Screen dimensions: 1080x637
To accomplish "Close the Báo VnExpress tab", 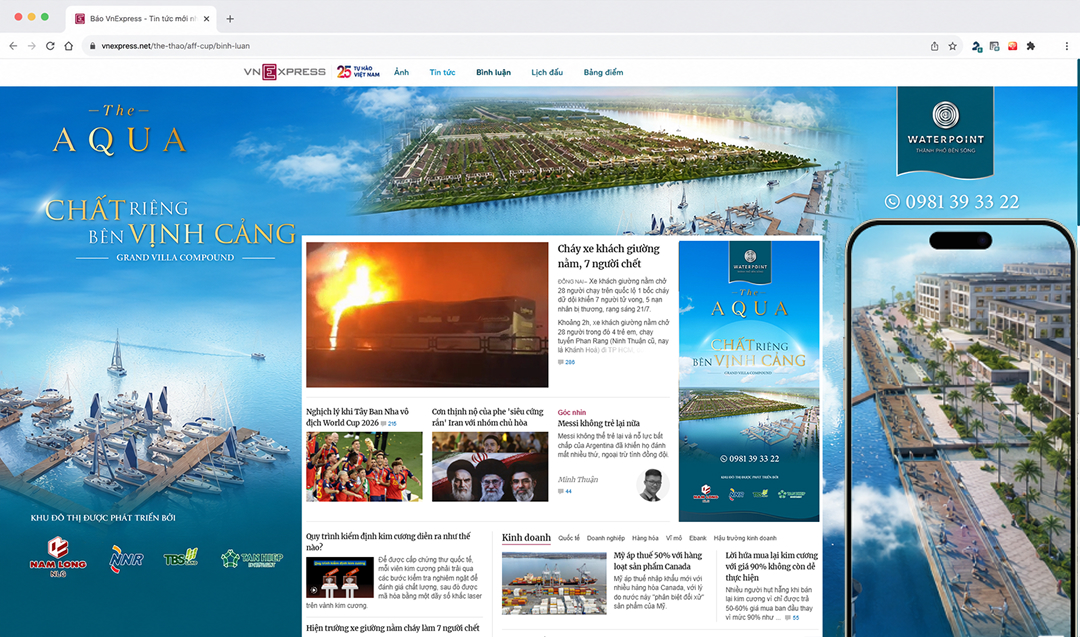I will pyautogui.click(x=206, y=19).
